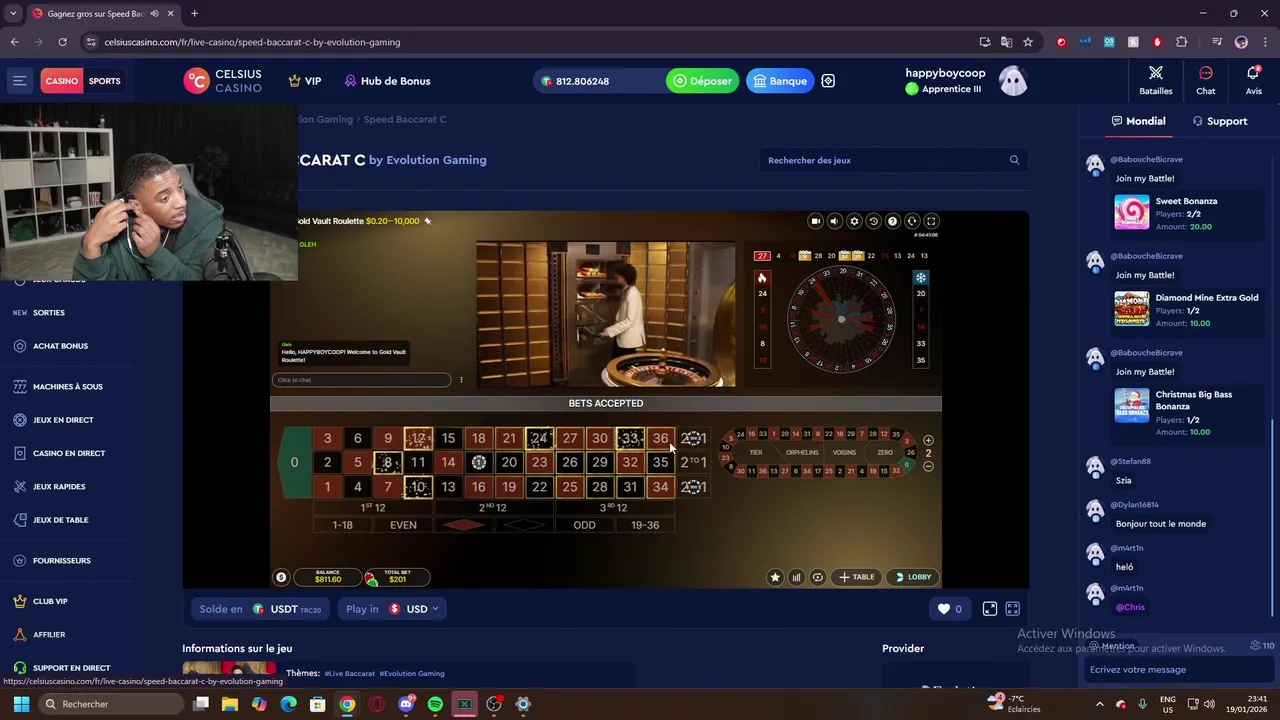1280x720 pixels.
Task: Open Diamond Mine Extra Gold battle thumbnail
Action: pyautogui.click(x=1132, y=309)
